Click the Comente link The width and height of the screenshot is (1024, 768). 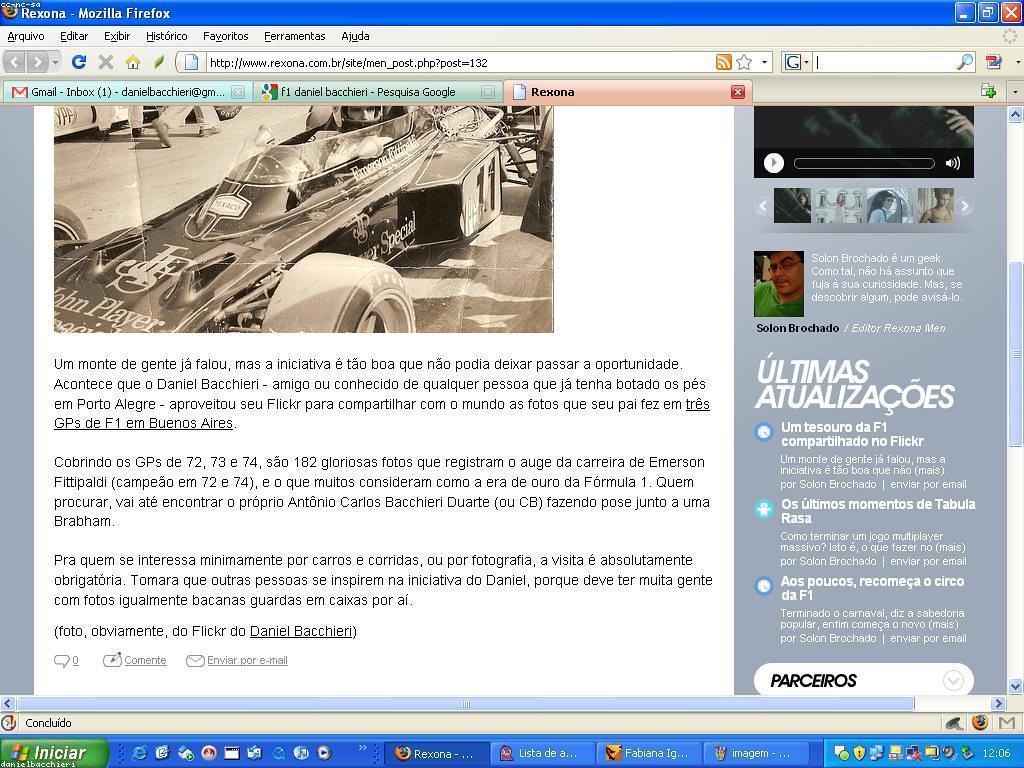pyautogui.click(x=145, y=660)
